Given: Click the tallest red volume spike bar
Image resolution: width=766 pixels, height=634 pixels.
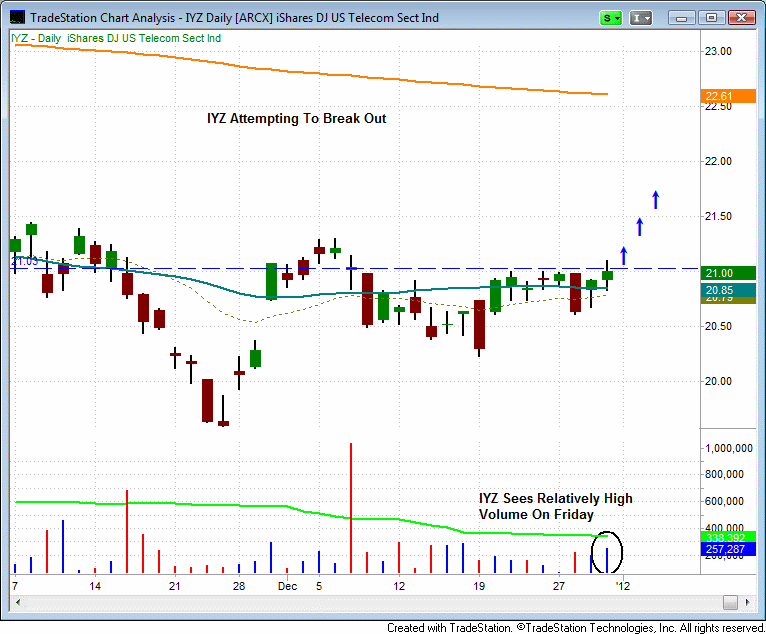Looking at the screenshot, I should coord(351,508).
